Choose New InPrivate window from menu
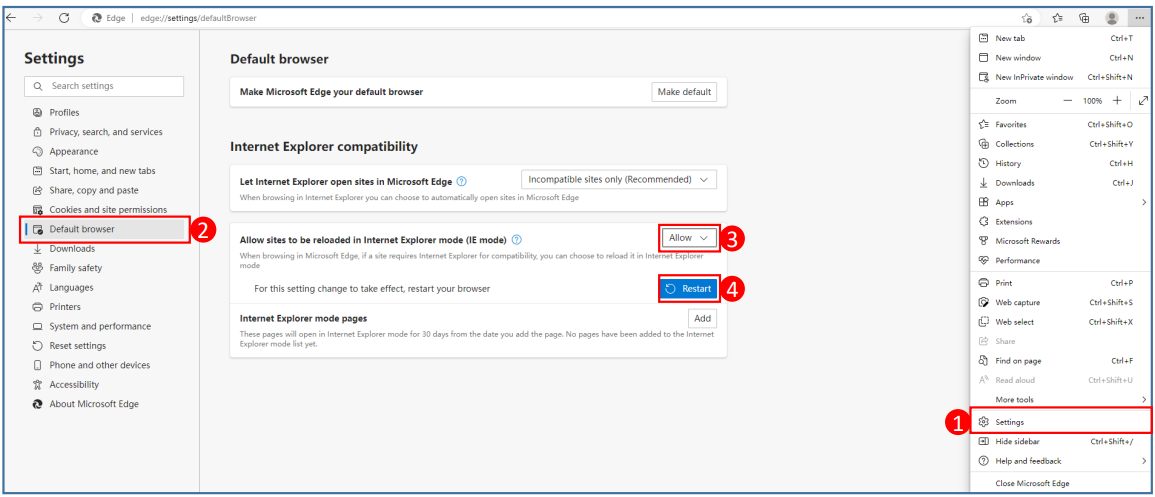Image resolution: width=1155 pixels, height=497 pixels. [1059, 77]
